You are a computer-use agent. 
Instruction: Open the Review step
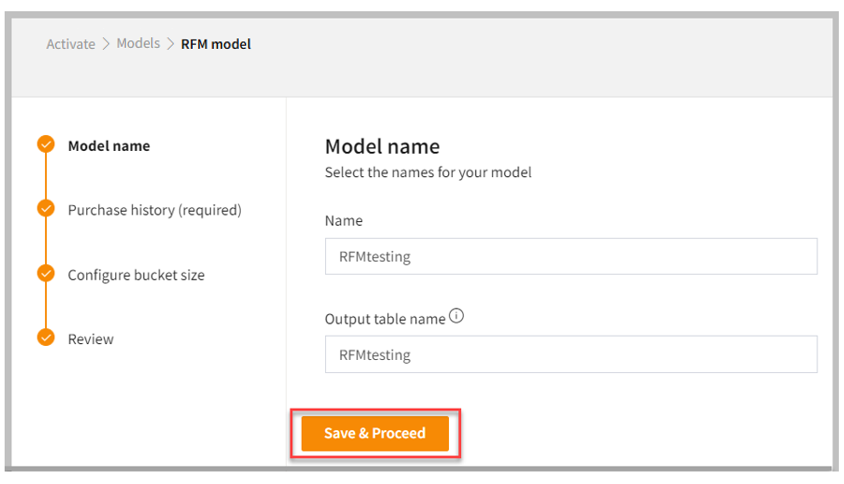click(x=91, y=339)
